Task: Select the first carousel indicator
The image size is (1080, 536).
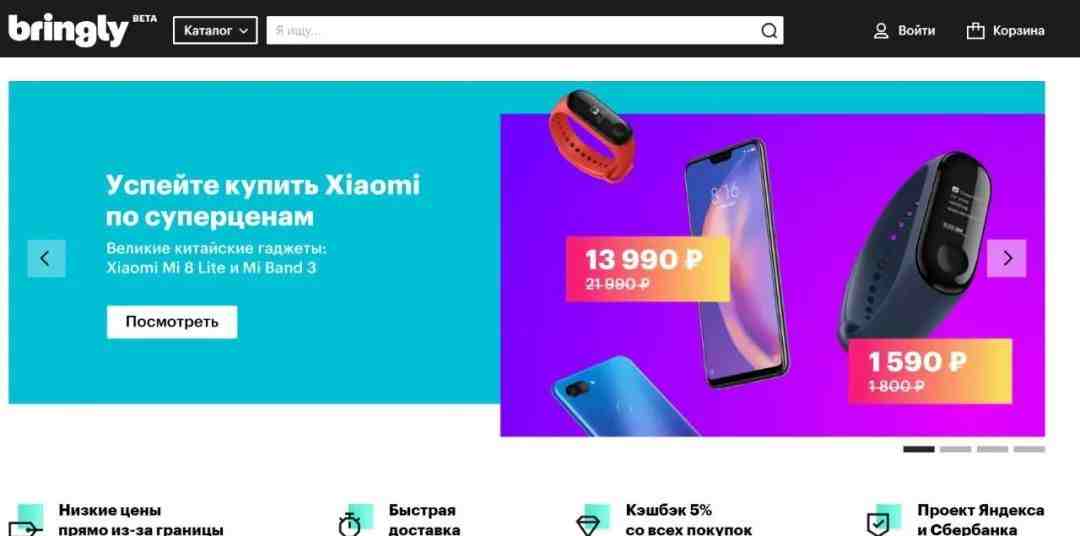Action: pyautogui.click(x=919, y=449)
